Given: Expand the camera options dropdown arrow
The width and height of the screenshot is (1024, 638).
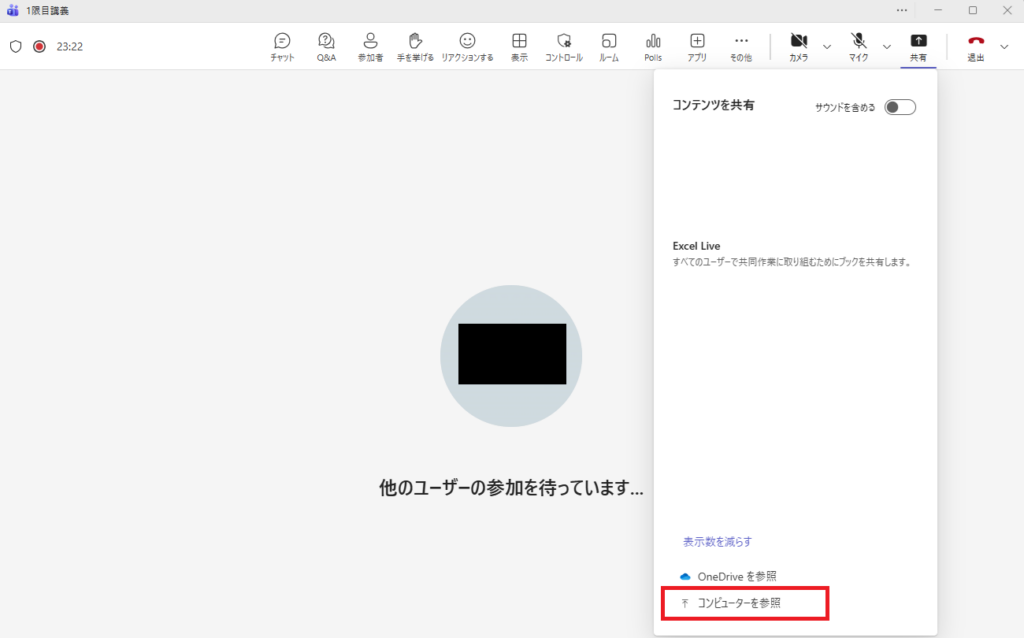Looking at the screenshot, I should pos(827,46).
